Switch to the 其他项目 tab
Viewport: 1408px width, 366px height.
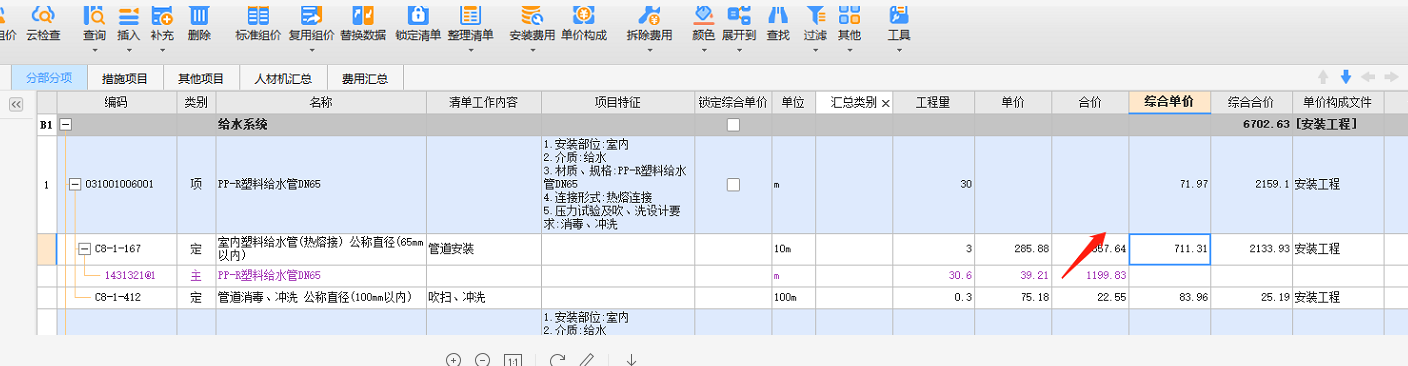click(201, 78)
